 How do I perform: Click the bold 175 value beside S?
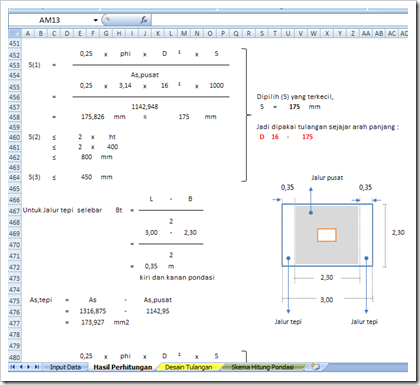point(294,107)
